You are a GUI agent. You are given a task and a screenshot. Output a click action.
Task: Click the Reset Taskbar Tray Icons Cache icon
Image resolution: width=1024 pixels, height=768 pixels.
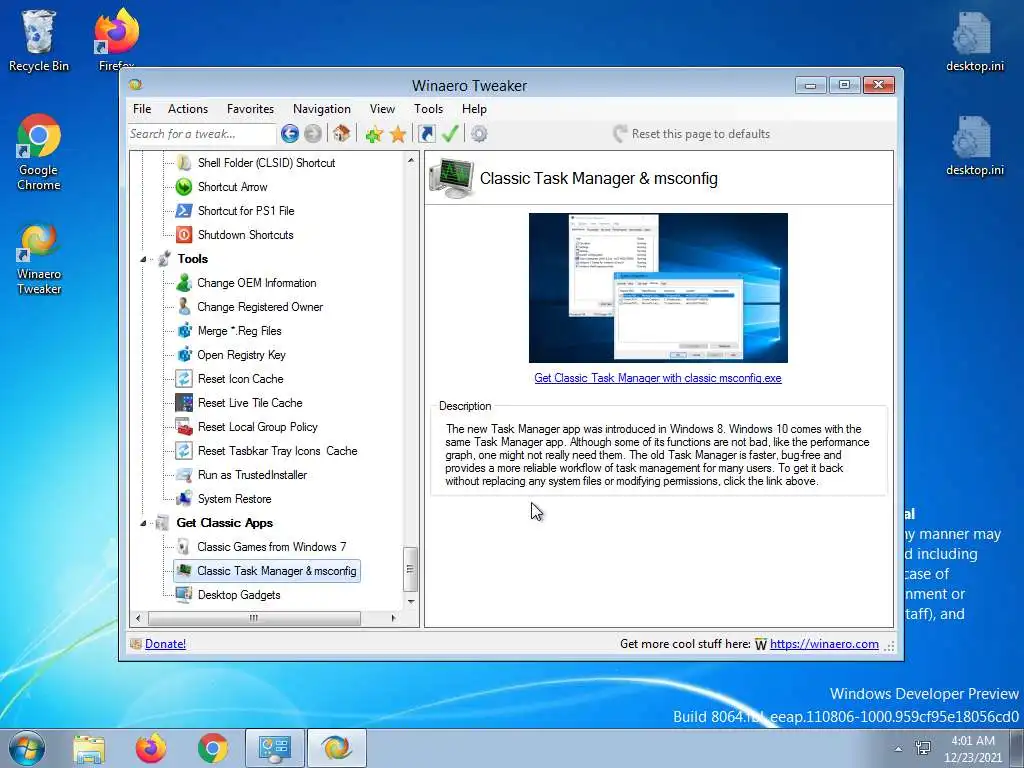(x=184, y=451)
